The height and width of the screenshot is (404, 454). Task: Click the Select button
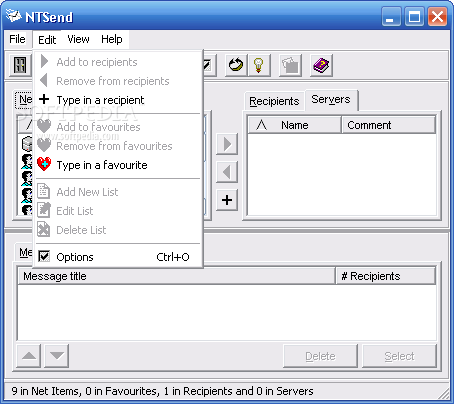click(x=399, y=356)
